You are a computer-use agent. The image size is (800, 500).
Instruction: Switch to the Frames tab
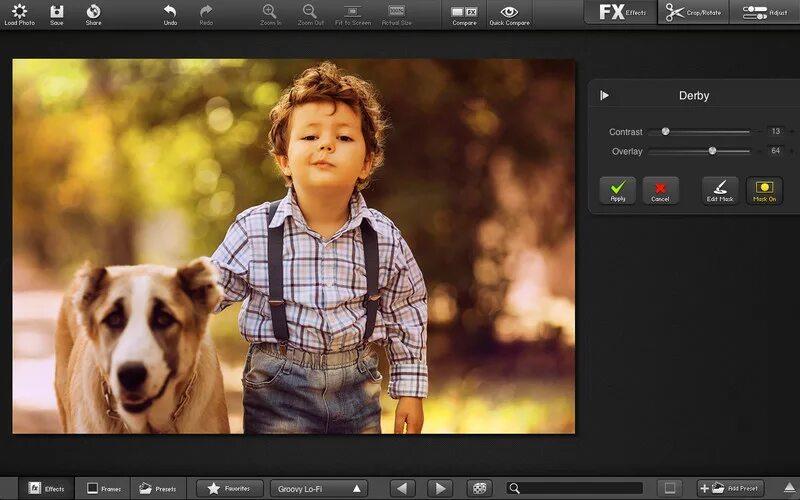point(103,488)
